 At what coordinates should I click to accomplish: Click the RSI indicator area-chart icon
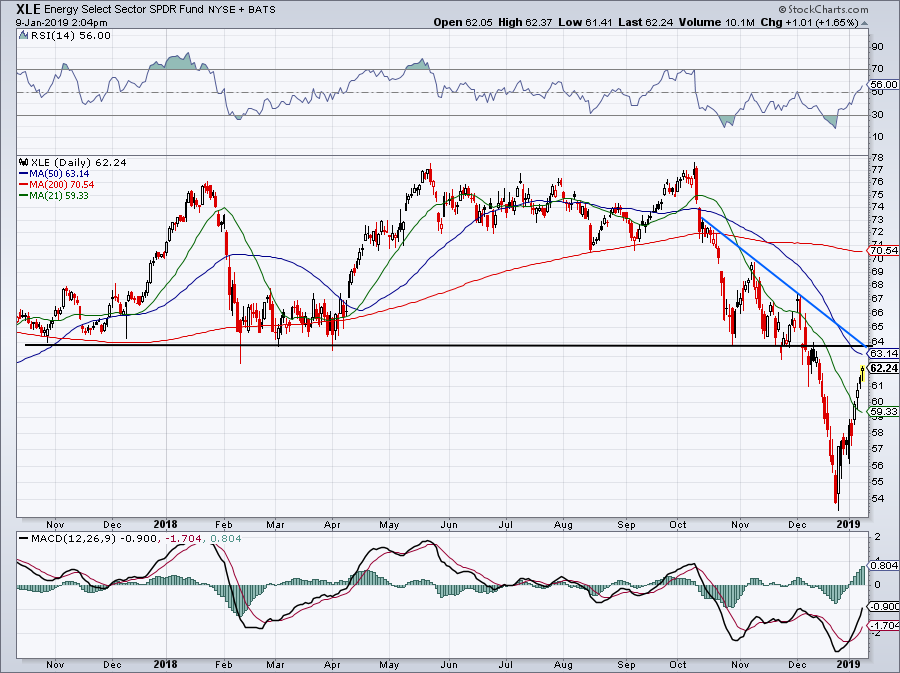23,35
